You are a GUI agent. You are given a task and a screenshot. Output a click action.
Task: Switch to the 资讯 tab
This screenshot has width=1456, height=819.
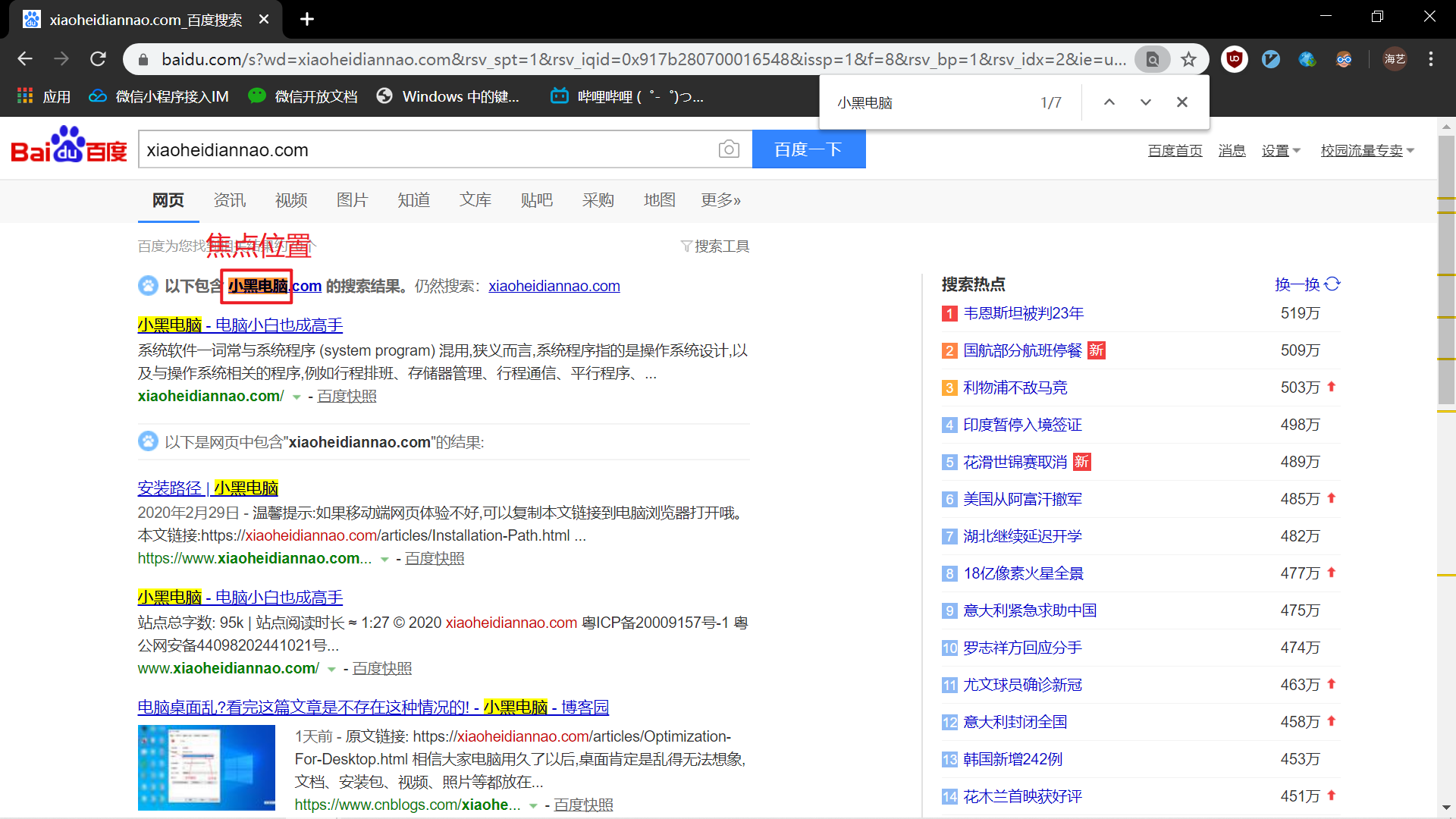pos(230,200)
